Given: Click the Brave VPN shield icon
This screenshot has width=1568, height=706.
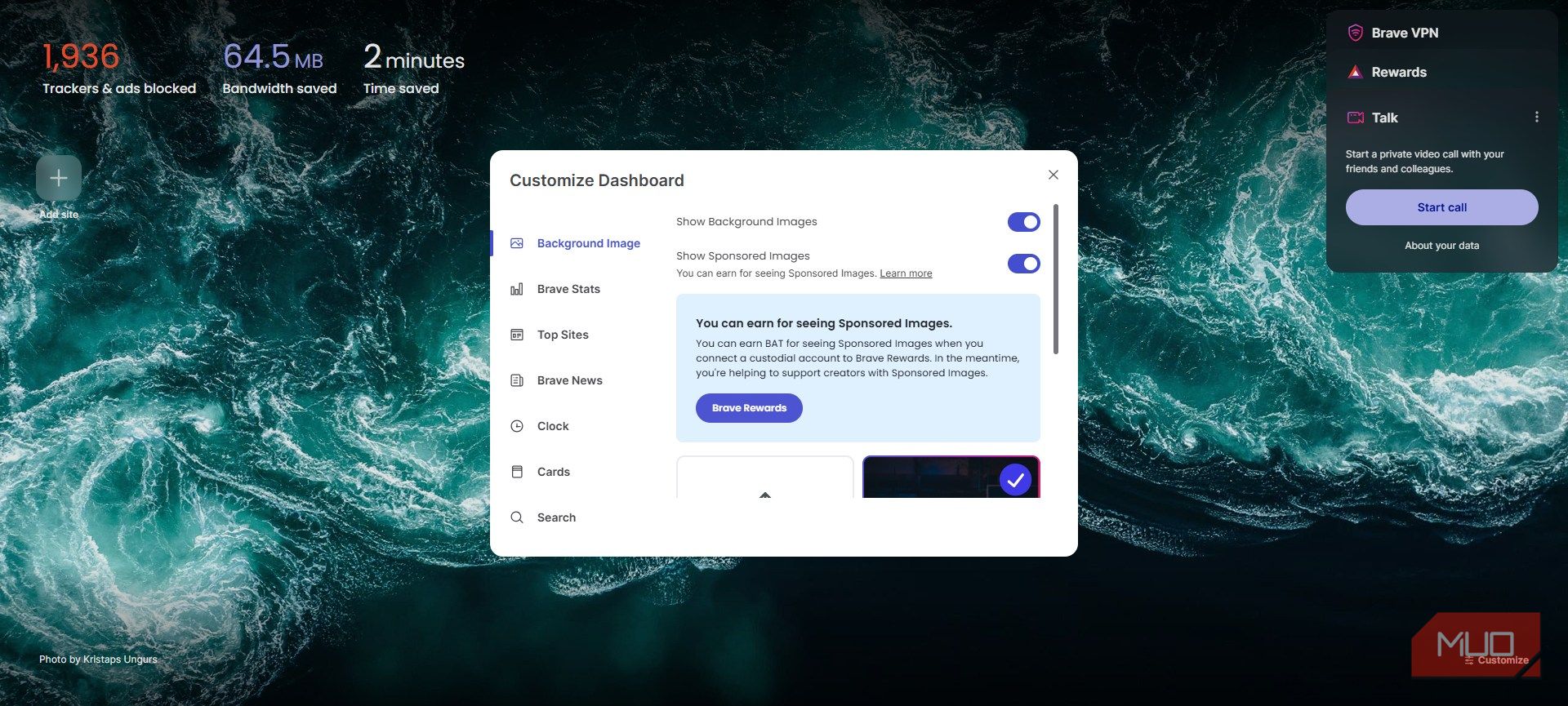Looking at the screenshot, I should click(1356, 33).
